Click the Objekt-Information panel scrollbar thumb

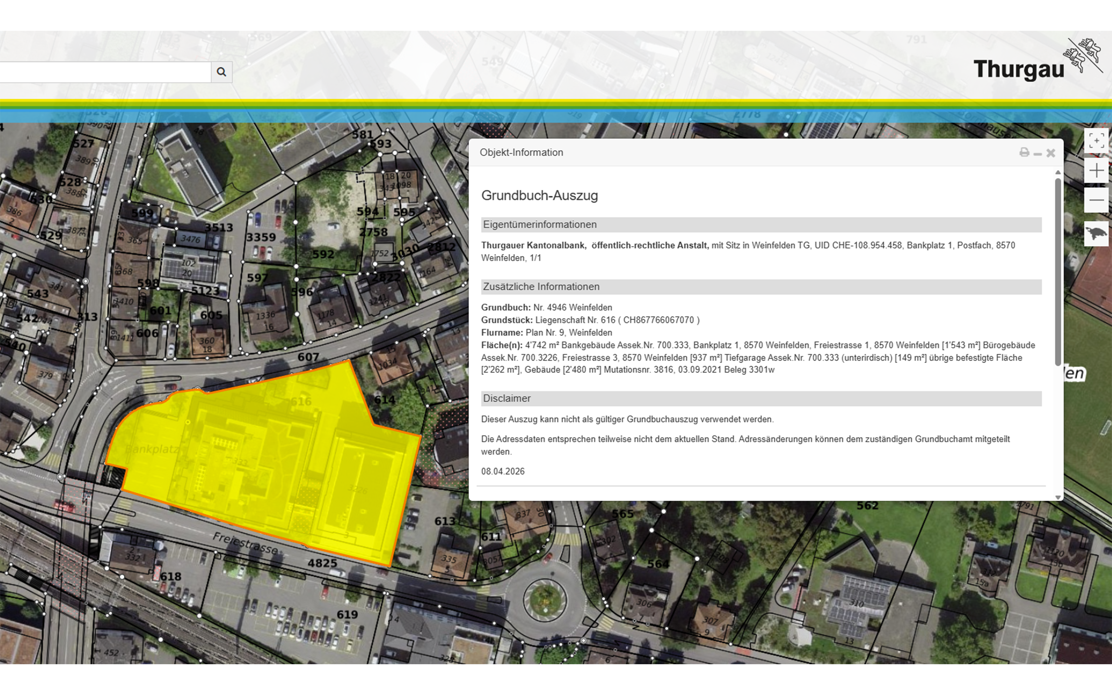click(x=1058, y=272)
